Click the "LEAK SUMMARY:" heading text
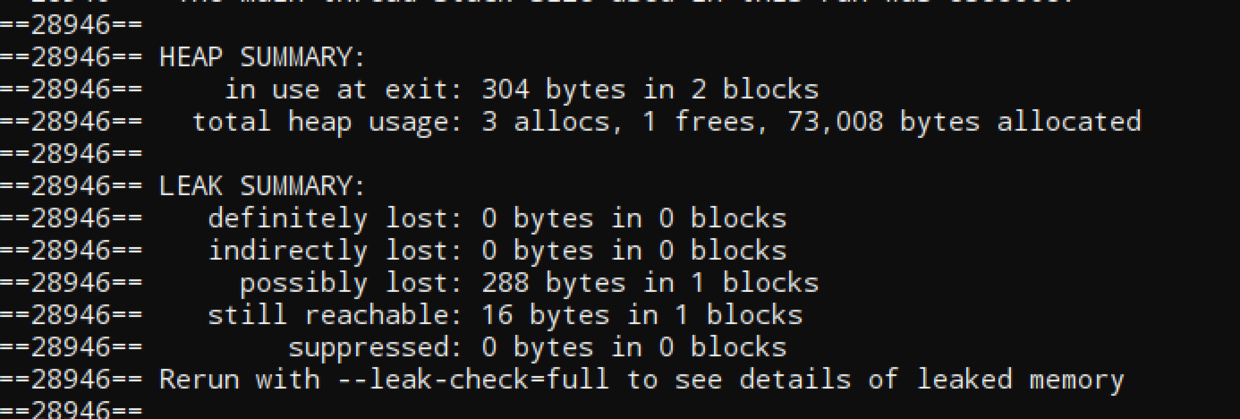Image resolution: width=1240 pixels, height=419 pixels. (x=262, y=186)
